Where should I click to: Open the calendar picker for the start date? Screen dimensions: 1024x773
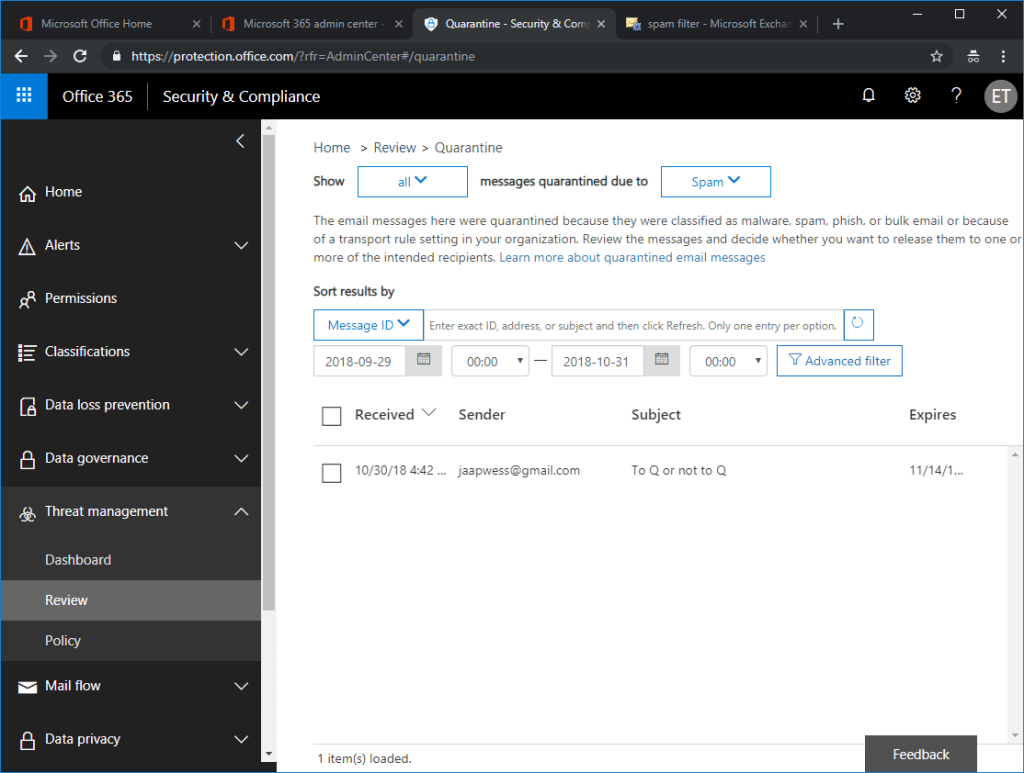click(423, 361)
